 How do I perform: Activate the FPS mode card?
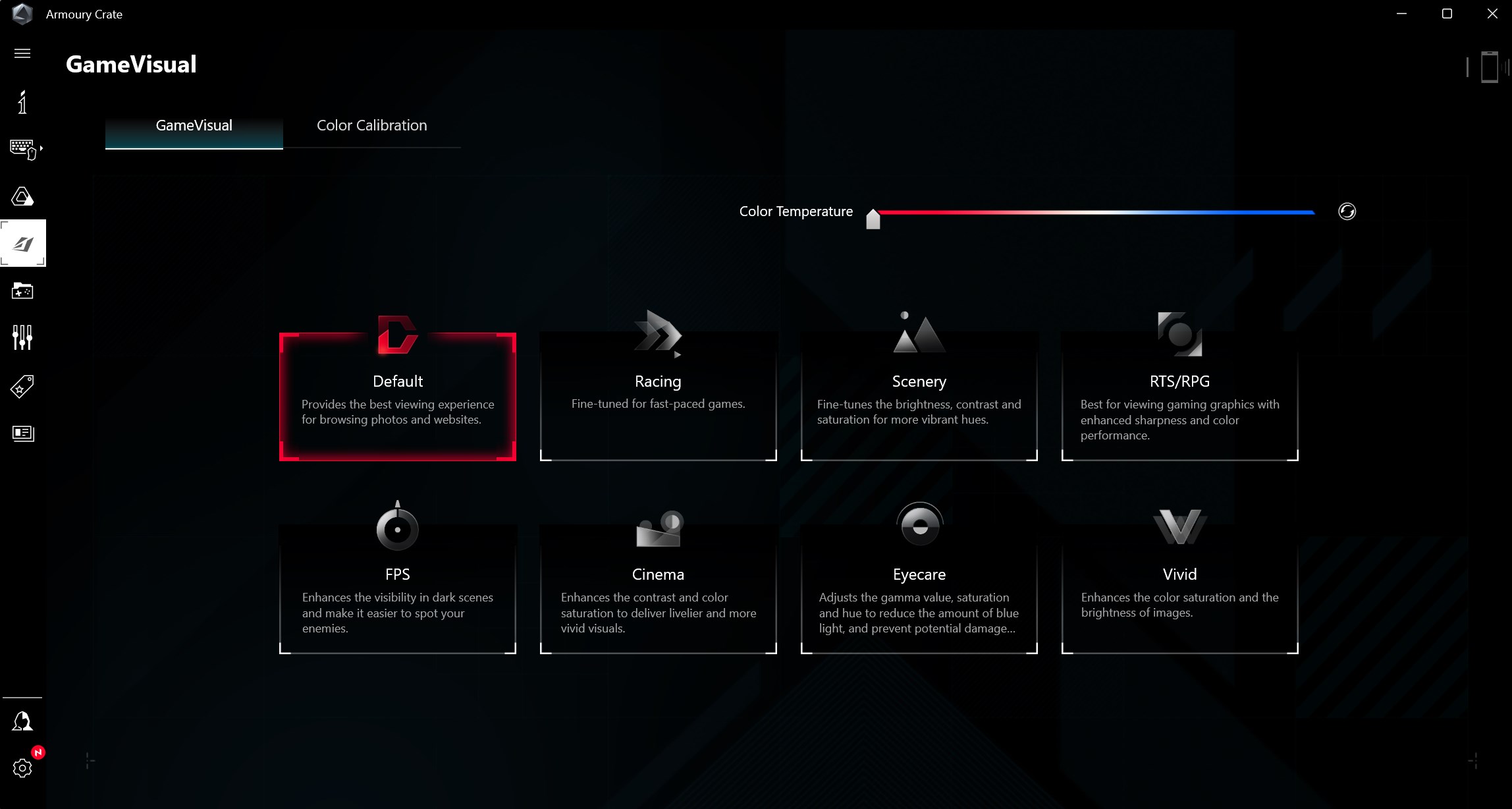tap(397, 588)
